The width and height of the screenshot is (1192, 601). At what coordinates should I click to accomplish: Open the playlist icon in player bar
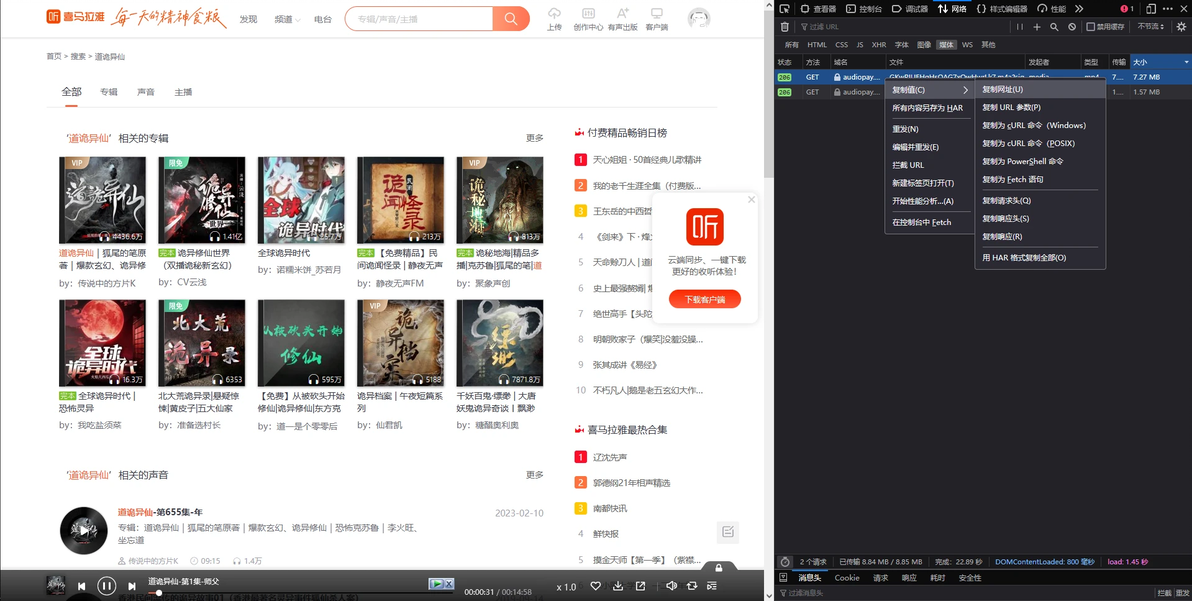pyautogui.click(x=712, y=586)
